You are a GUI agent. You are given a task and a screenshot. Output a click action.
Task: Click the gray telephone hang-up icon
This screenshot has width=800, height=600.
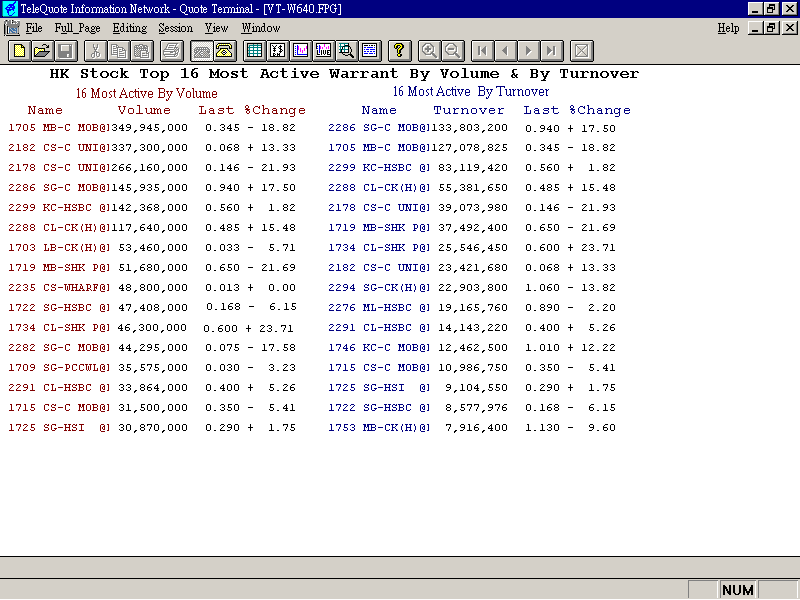201,51
